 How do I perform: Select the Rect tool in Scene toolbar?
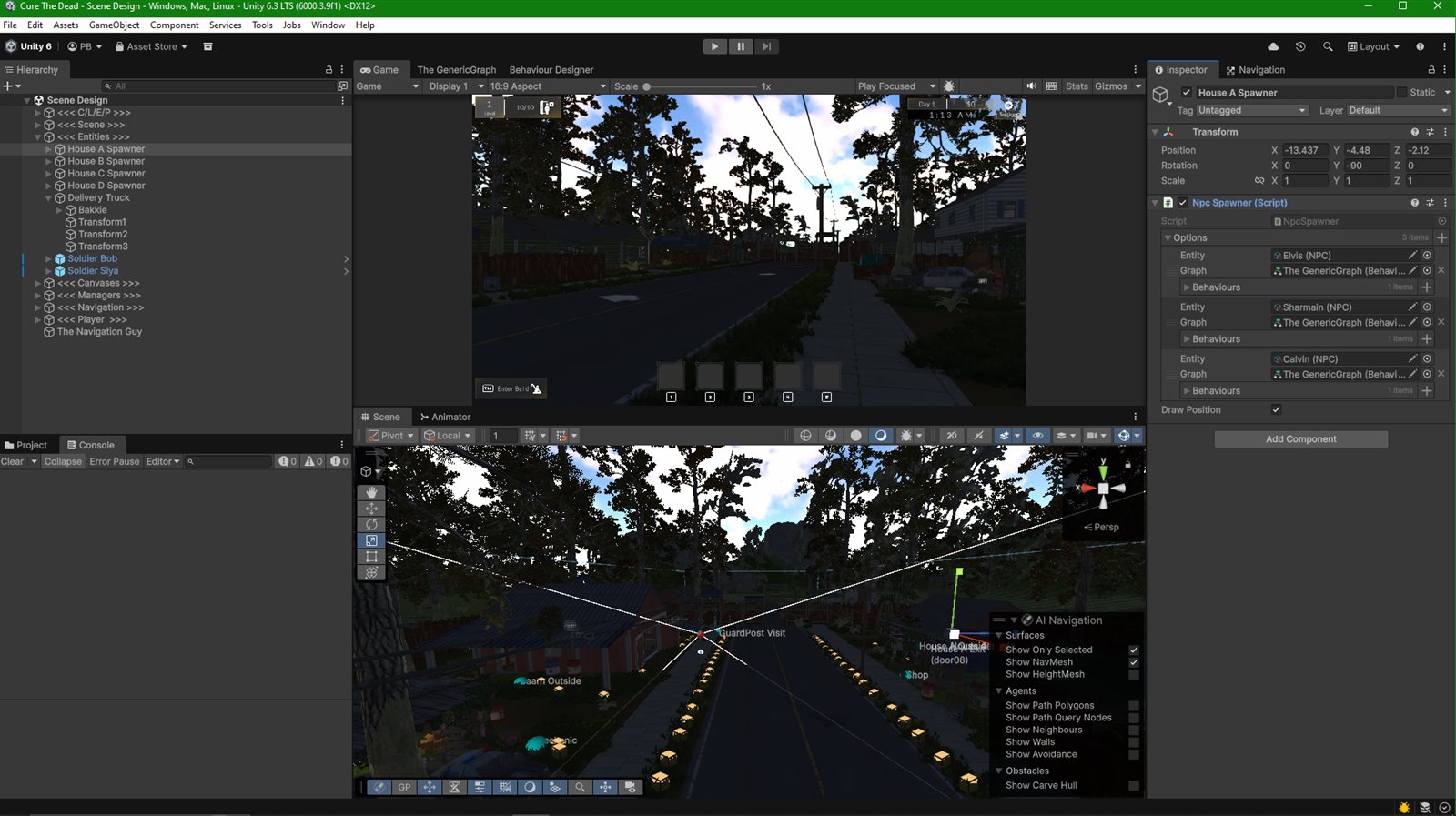pos(371,557)
